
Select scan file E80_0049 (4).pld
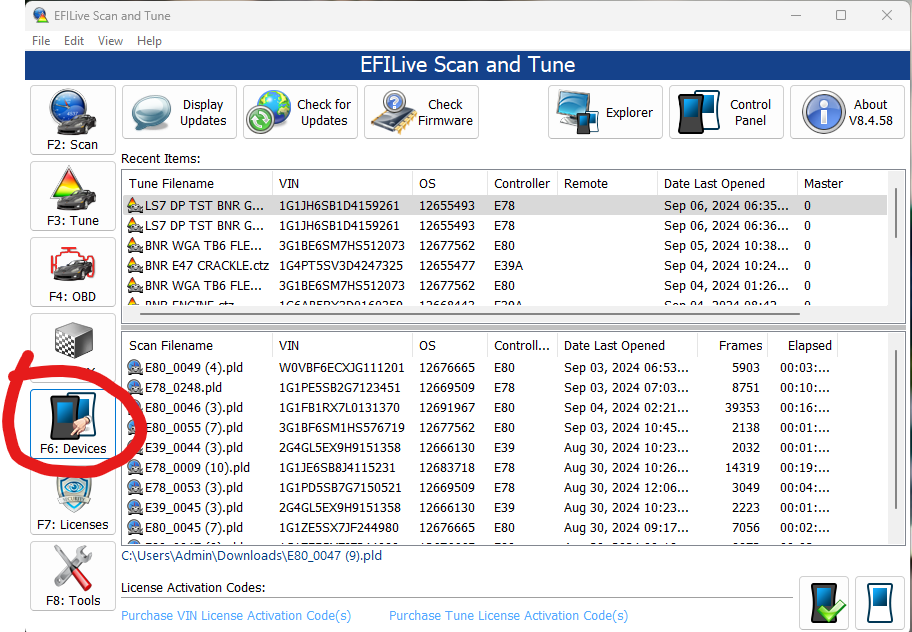pyautogui.click(x=505, y=367)
